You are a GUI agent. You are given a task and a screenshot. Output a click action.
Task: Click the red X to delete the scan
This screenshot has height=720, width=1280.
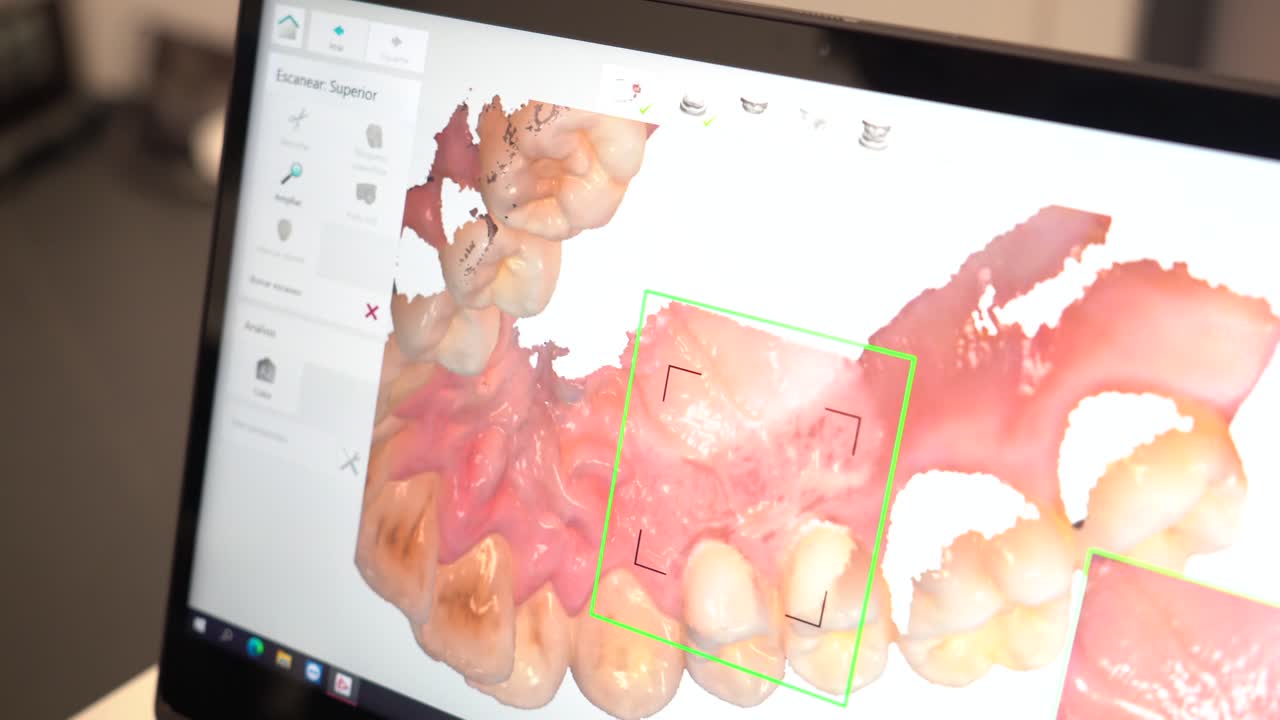pos(370,312)
